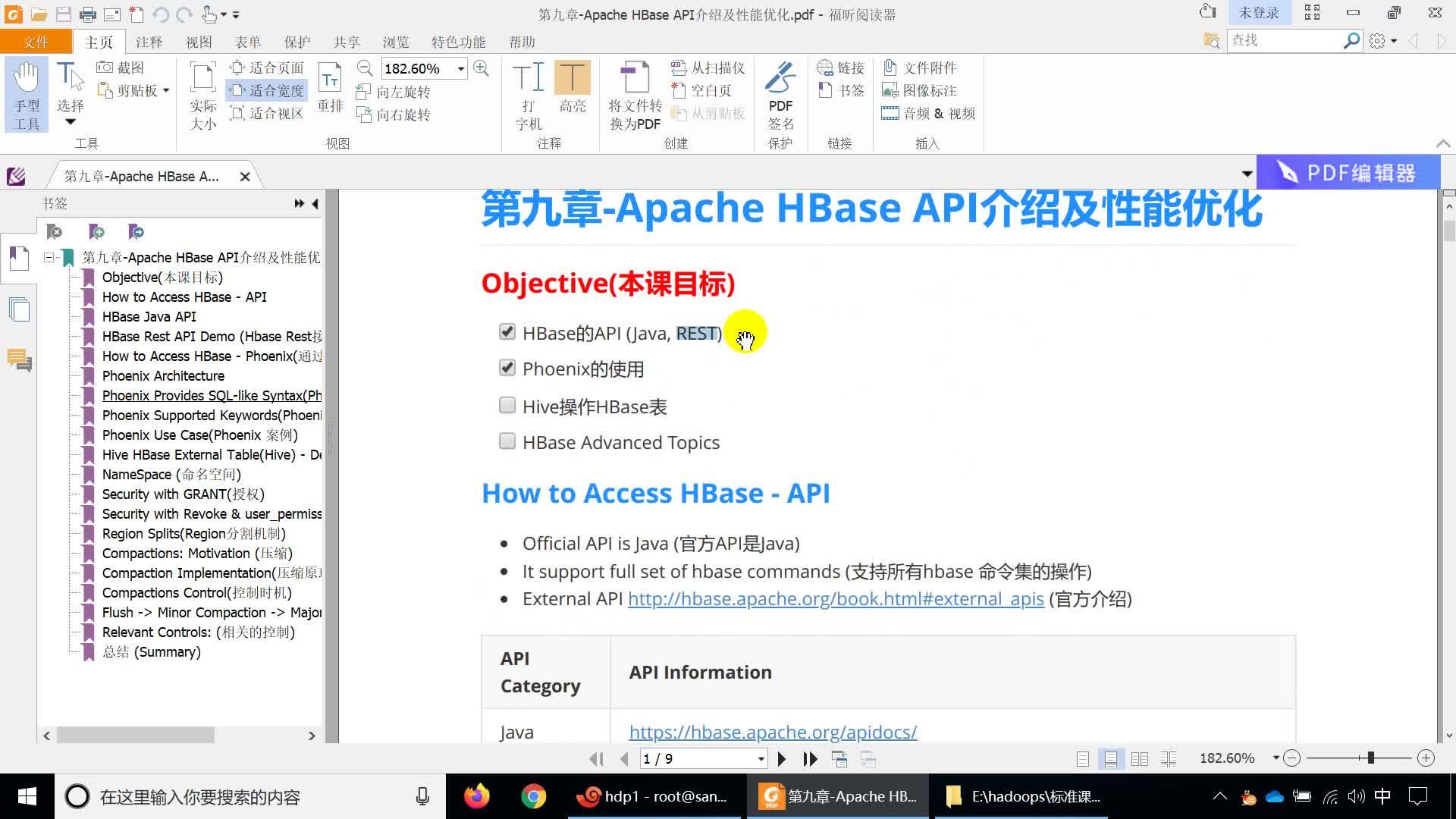Click the convert file to PDF icon

click(635, 89)
